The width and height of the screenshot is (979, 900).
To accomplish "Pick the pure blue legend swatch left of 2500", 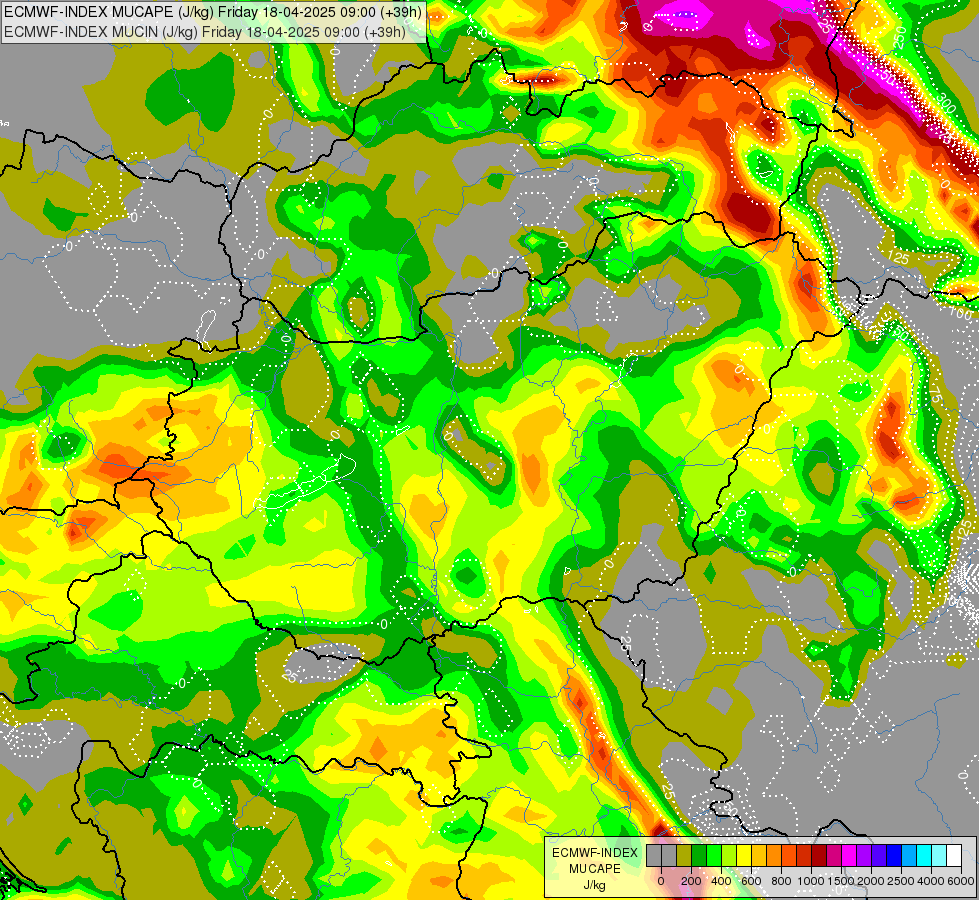I will click(x=894, y=856).
